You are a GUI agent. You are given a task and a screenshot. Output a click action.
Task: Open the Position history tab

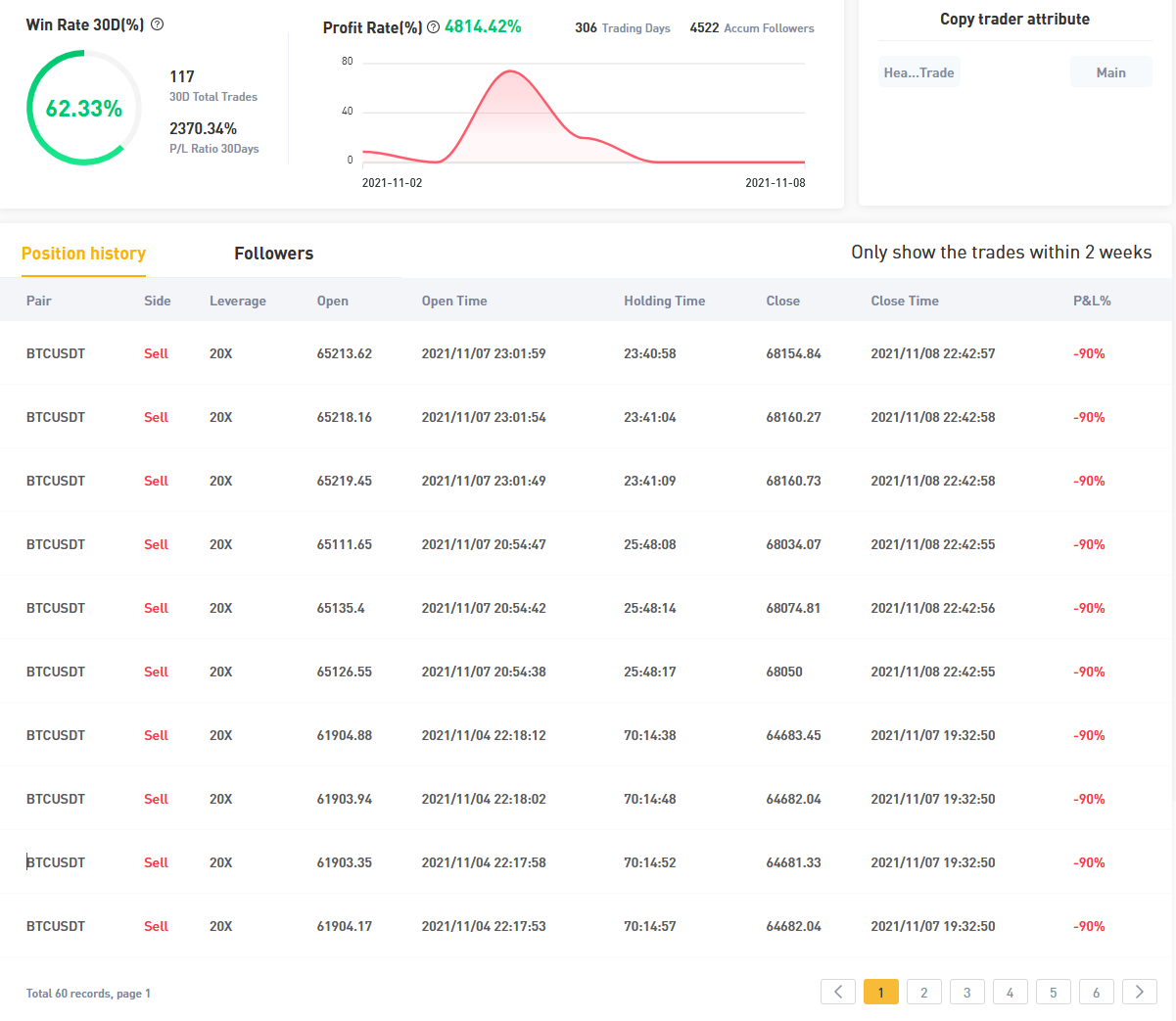(x=83, y=254)
